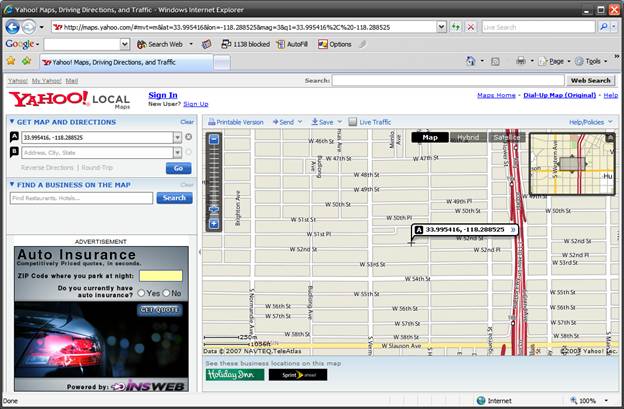Click the overview minimap viewport rectangle
The height and width of the screenshot is (409, 624).
point(572,164)
